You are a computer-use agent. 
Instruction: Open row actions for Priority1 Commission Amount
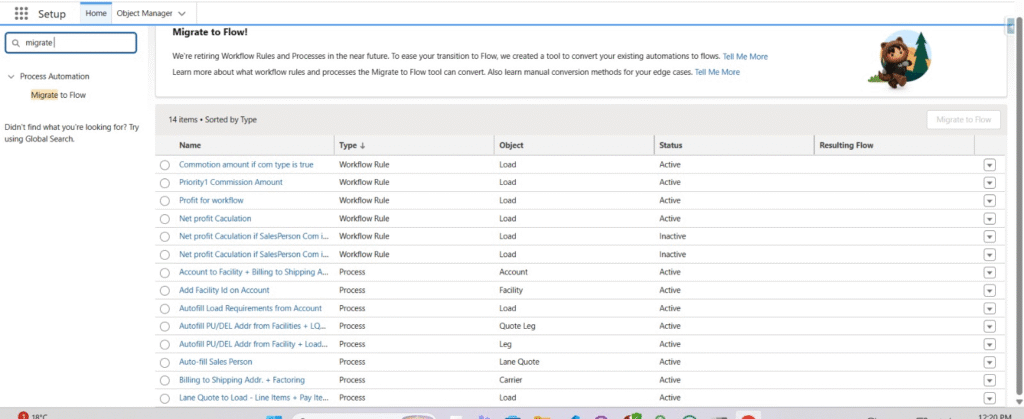(x=989, y=183)
